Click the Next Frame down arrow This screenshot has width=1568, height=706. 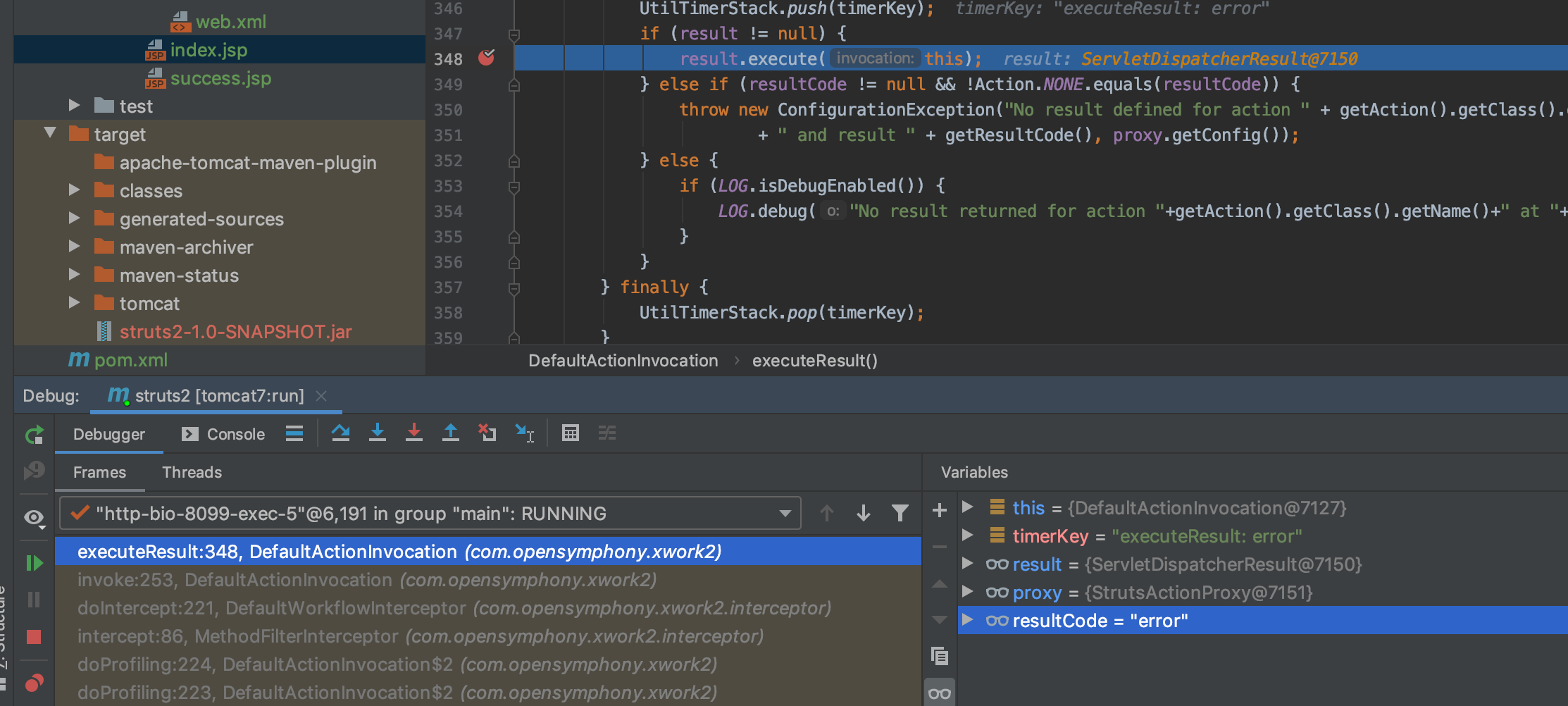(x=864, y=513)
